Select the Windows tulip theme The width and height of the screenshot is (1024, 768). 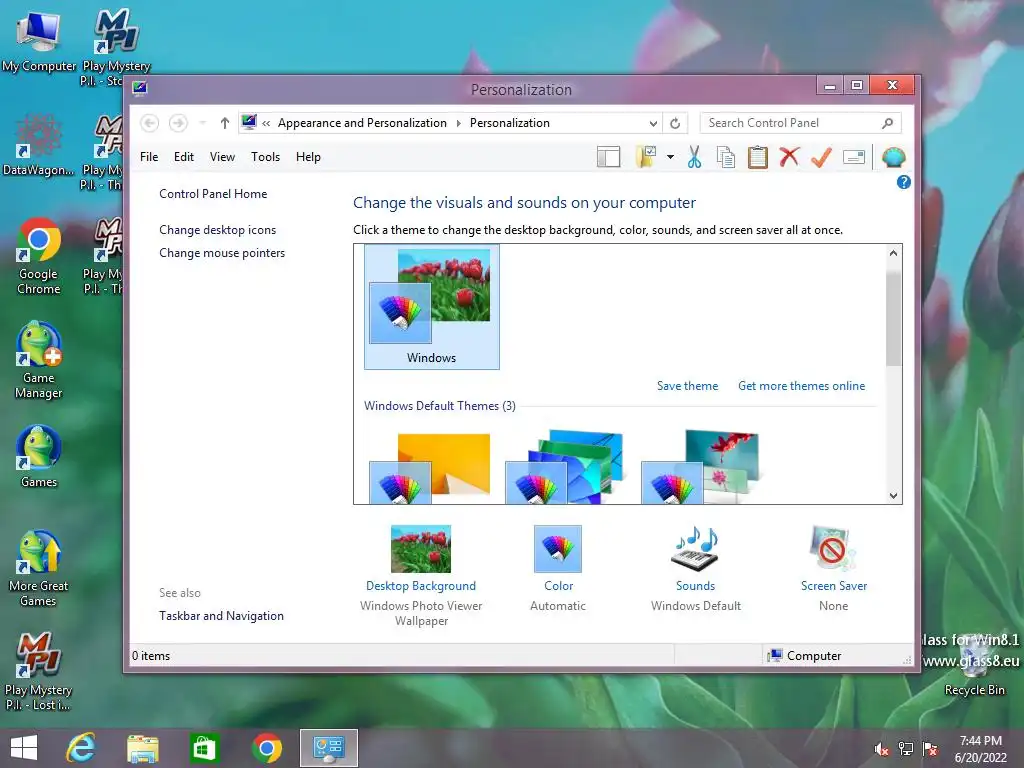pos(432,307)
